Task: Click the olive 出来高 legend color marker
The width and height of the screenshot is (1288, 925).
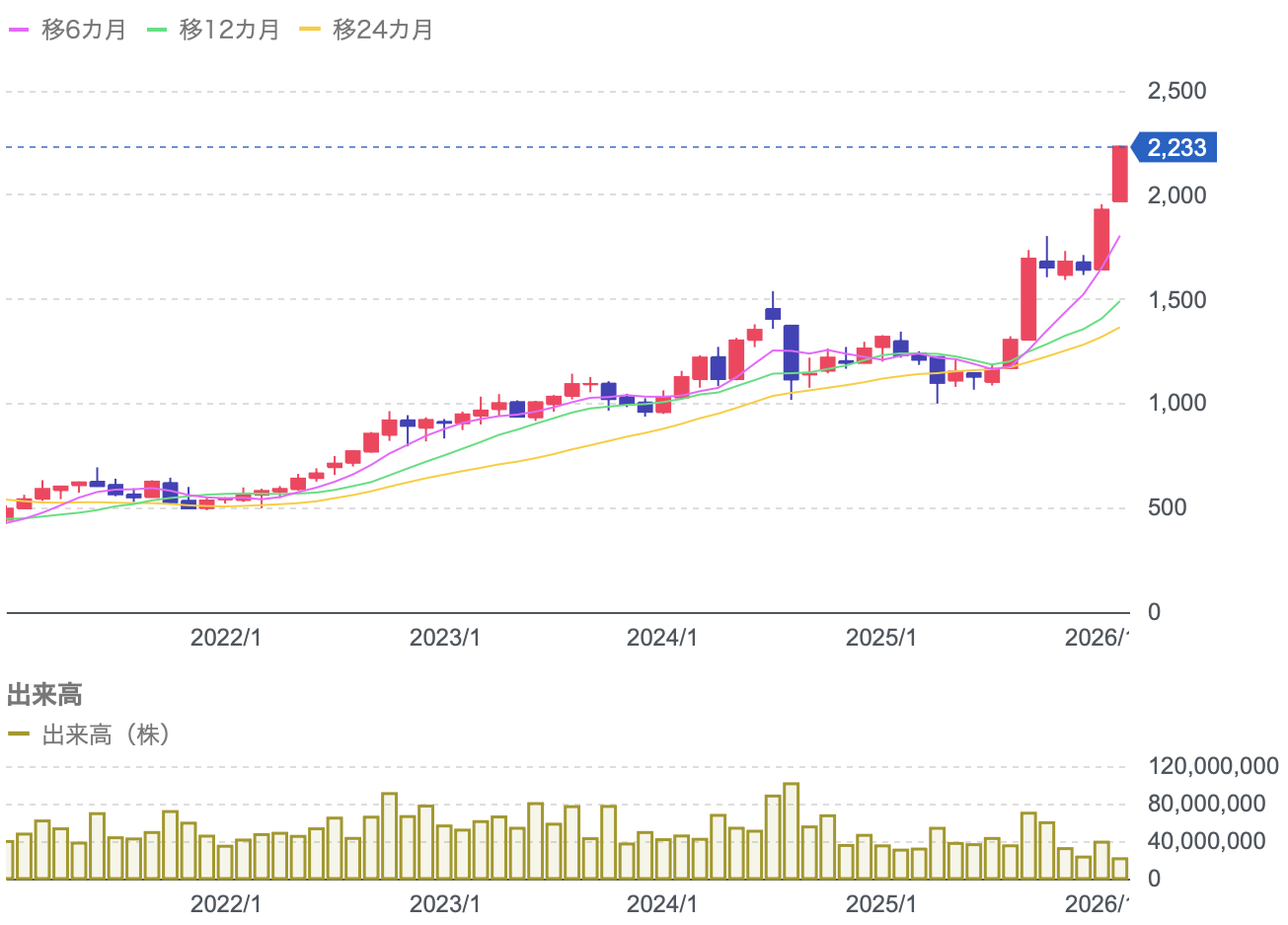Action: point(19,734)
